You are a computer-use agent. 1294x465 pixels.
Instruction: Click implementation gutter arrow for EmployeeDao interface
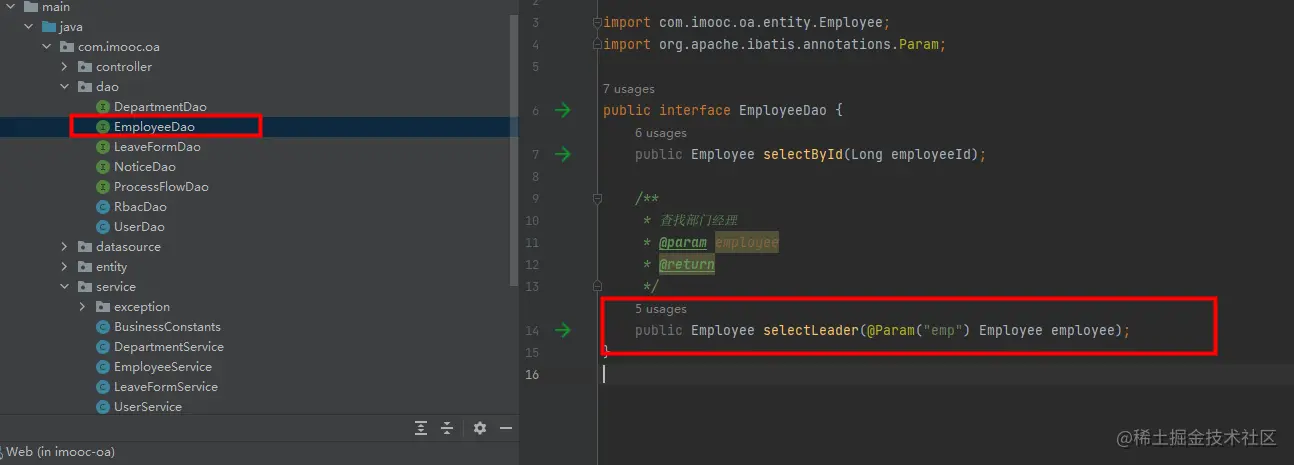coord(563,110)
